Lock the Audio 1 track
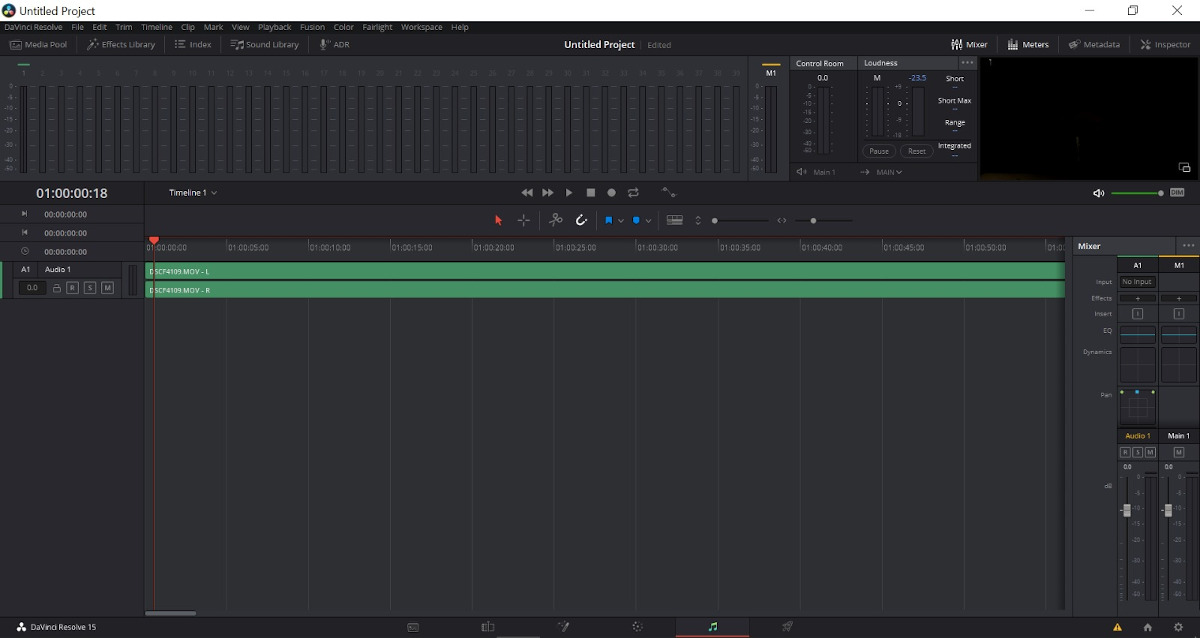 click(57, 288)
